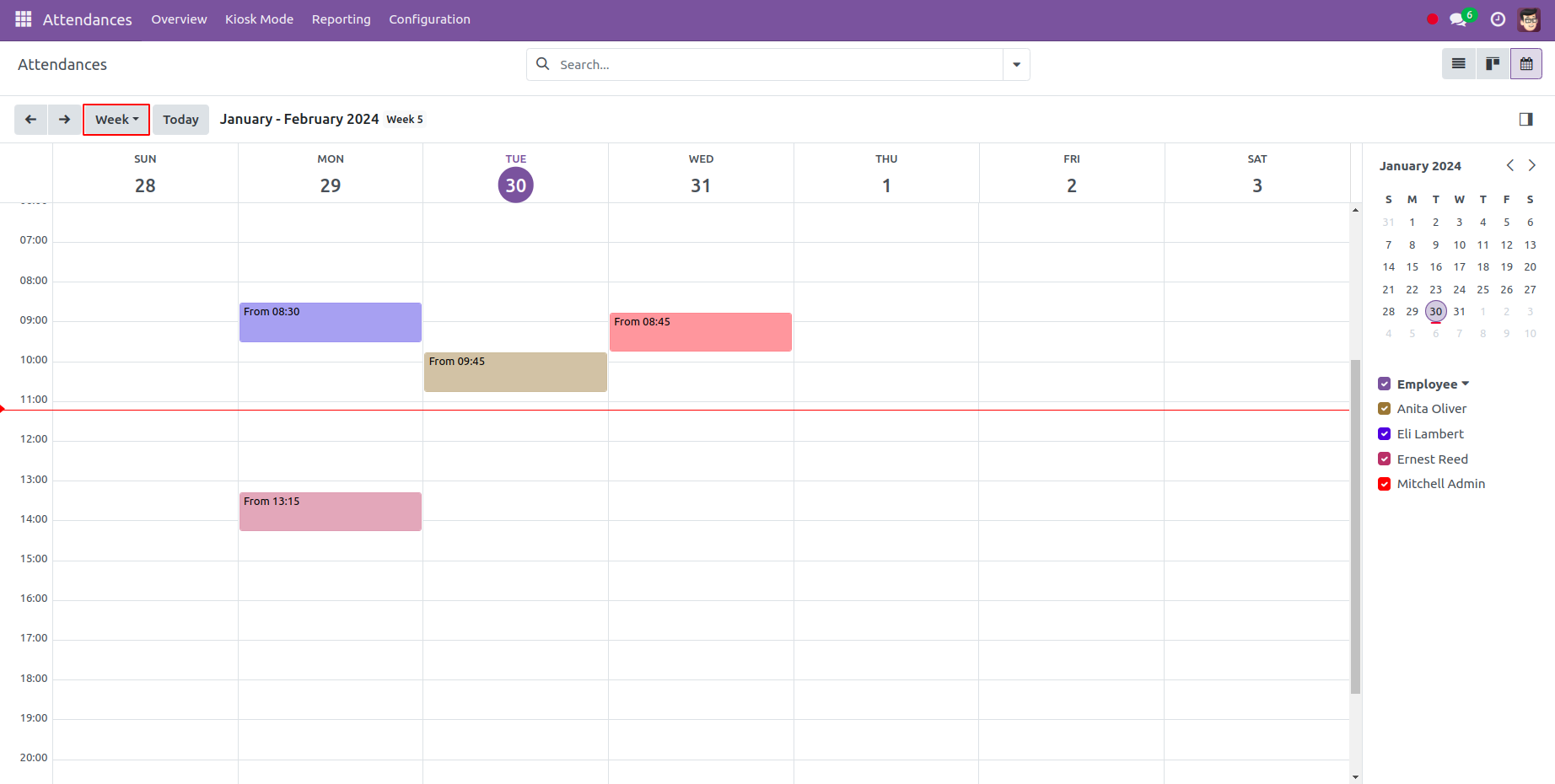
Task: Open Kiosk Mode menu
Action: (259, 19)
